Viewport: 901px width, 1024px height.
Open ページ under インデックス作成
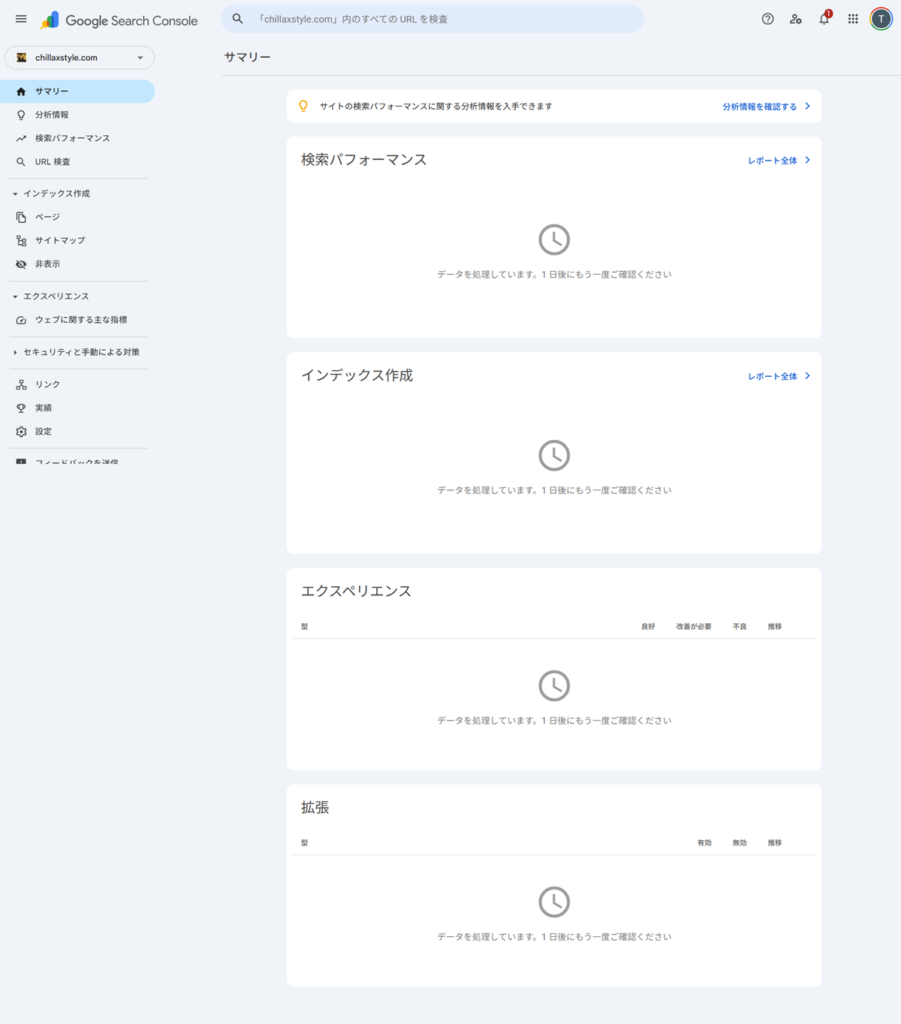(45, 216)
